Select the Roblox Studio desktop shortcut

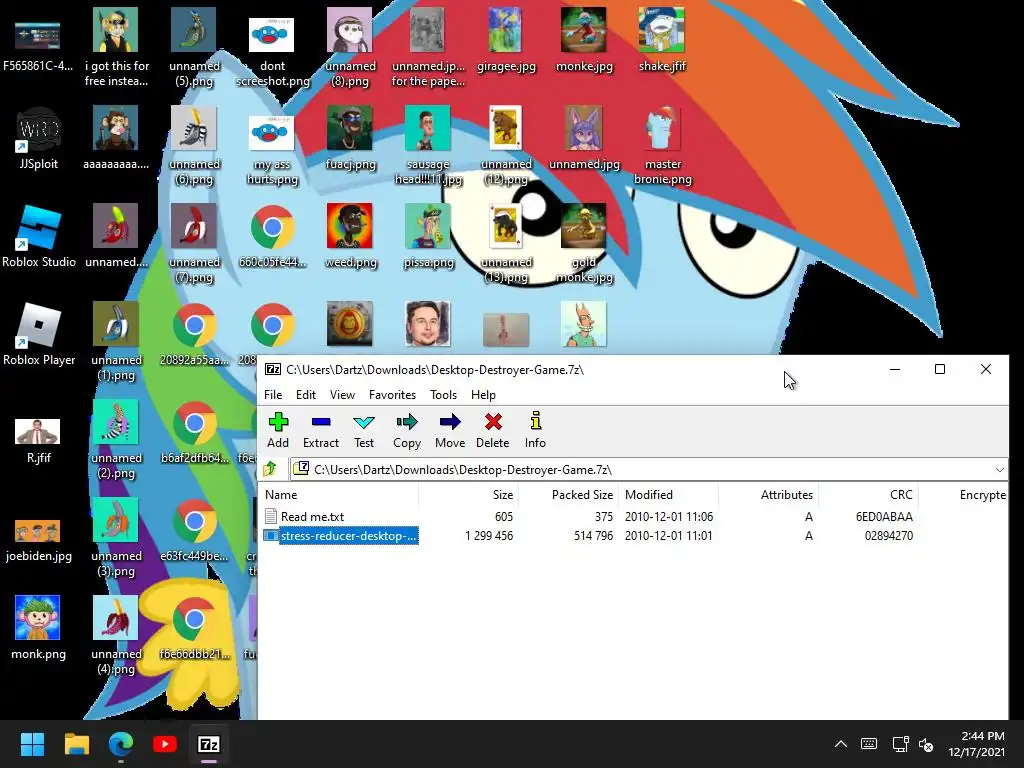pyautogui.click(x=39, y=236)
